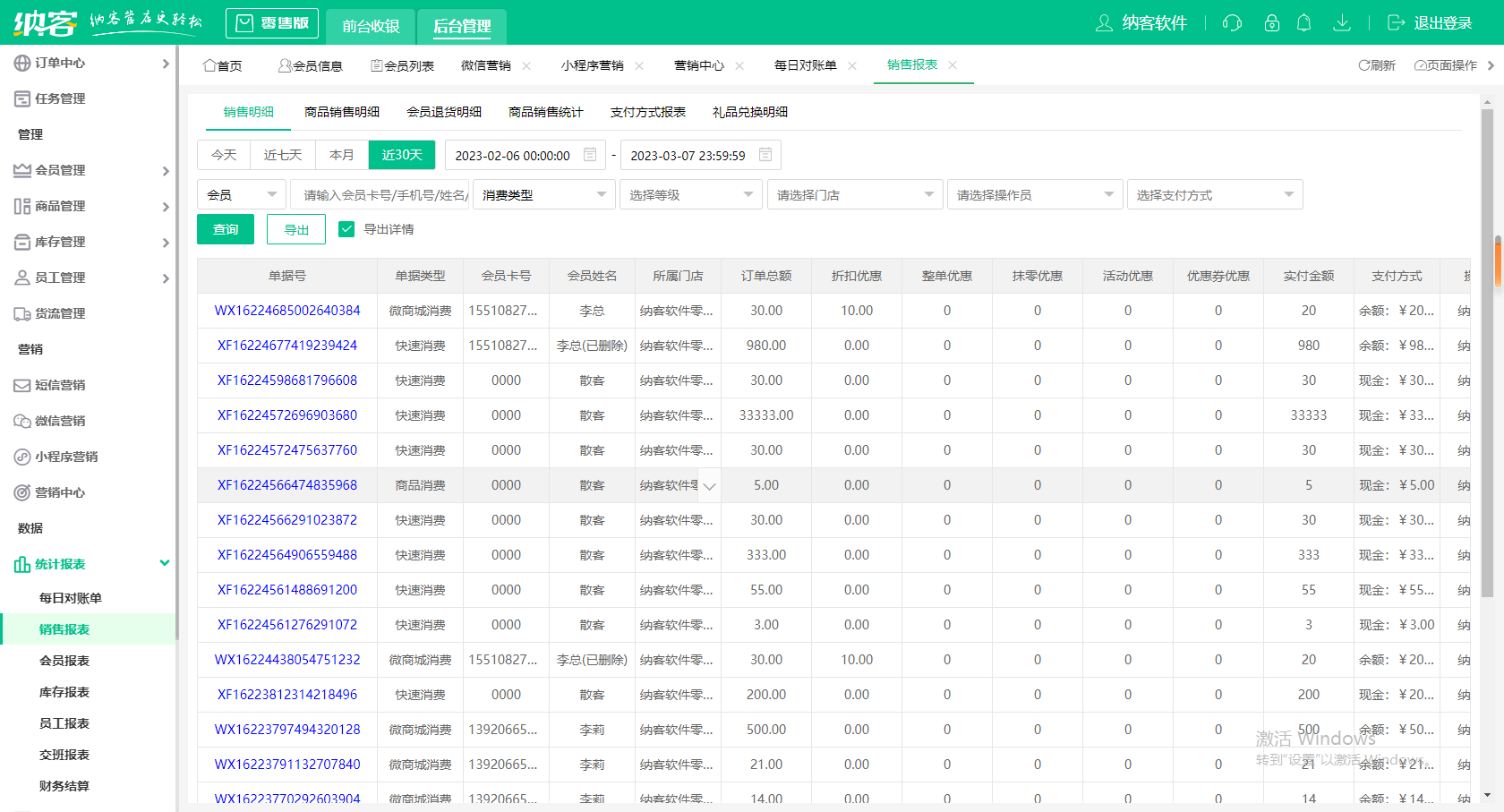Image resolution: width=1504 pixels, height=812 pixels.
Task: Click the lock screen icon
Action: point(1271,23)
